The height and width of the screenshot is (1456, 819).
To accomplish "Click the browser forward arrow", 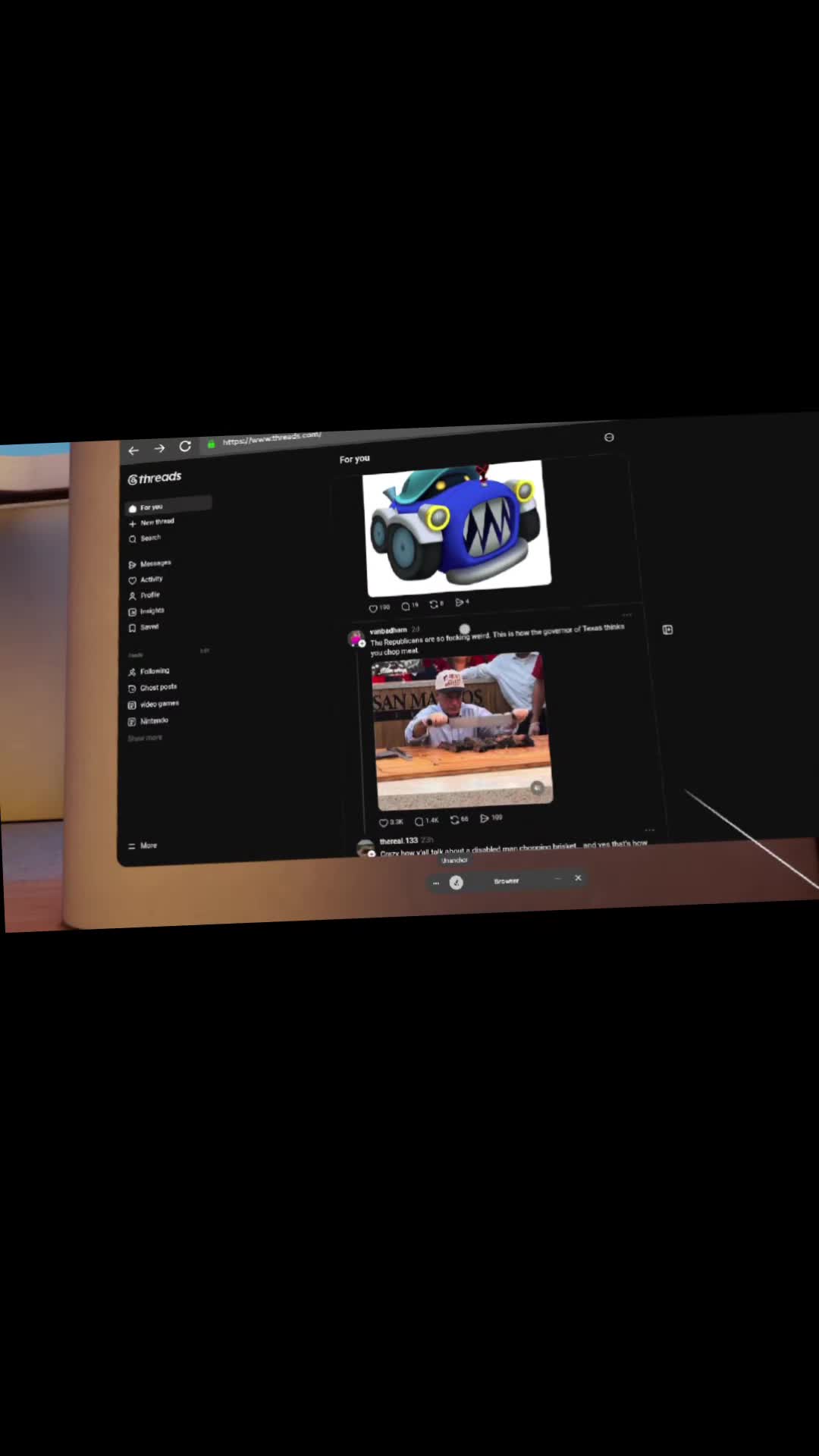I will coord(159,448).
